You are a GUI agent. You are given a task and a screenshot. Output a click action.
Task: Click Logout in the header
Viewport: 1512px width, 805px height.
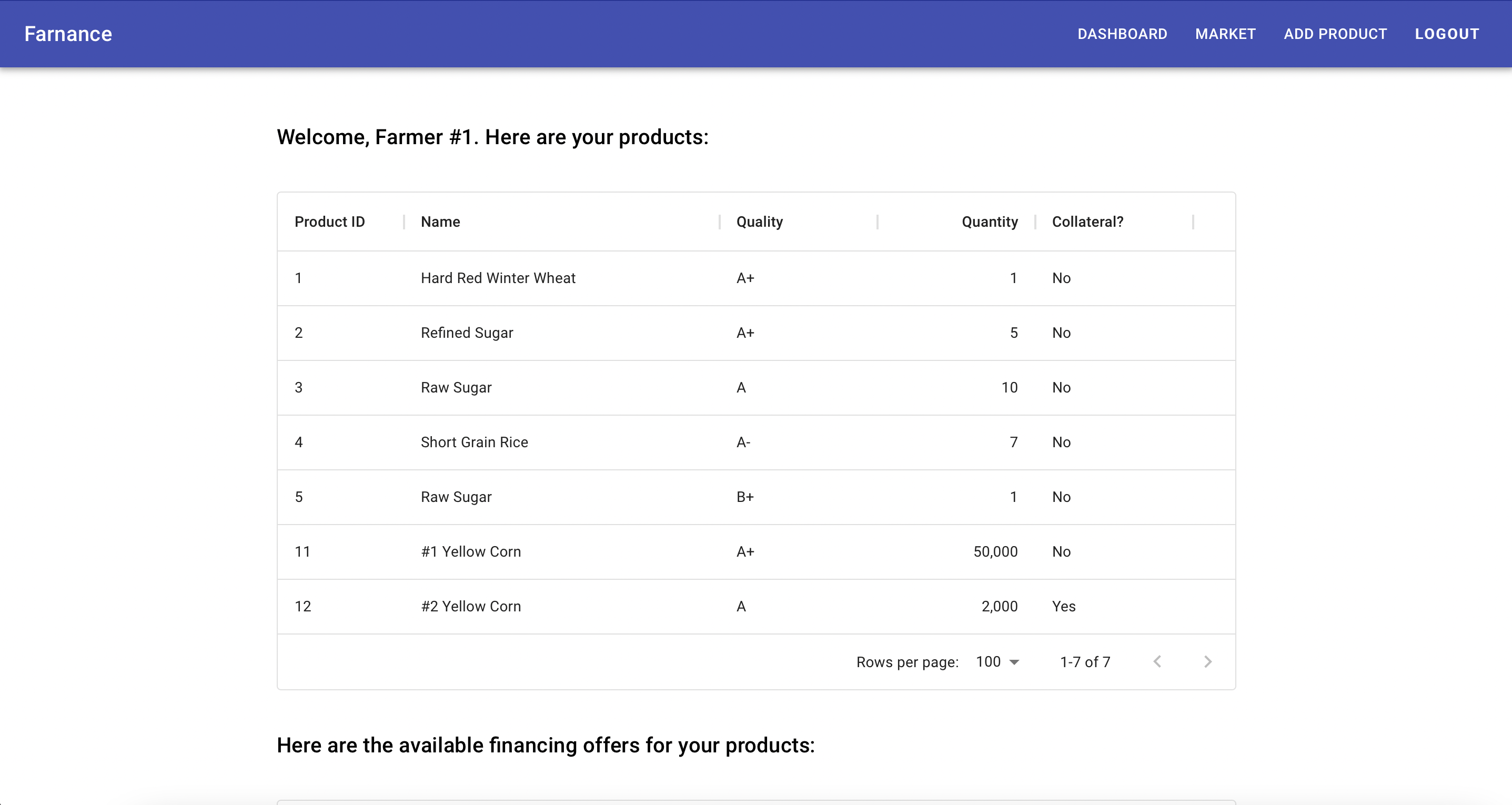coord(1446,34)
